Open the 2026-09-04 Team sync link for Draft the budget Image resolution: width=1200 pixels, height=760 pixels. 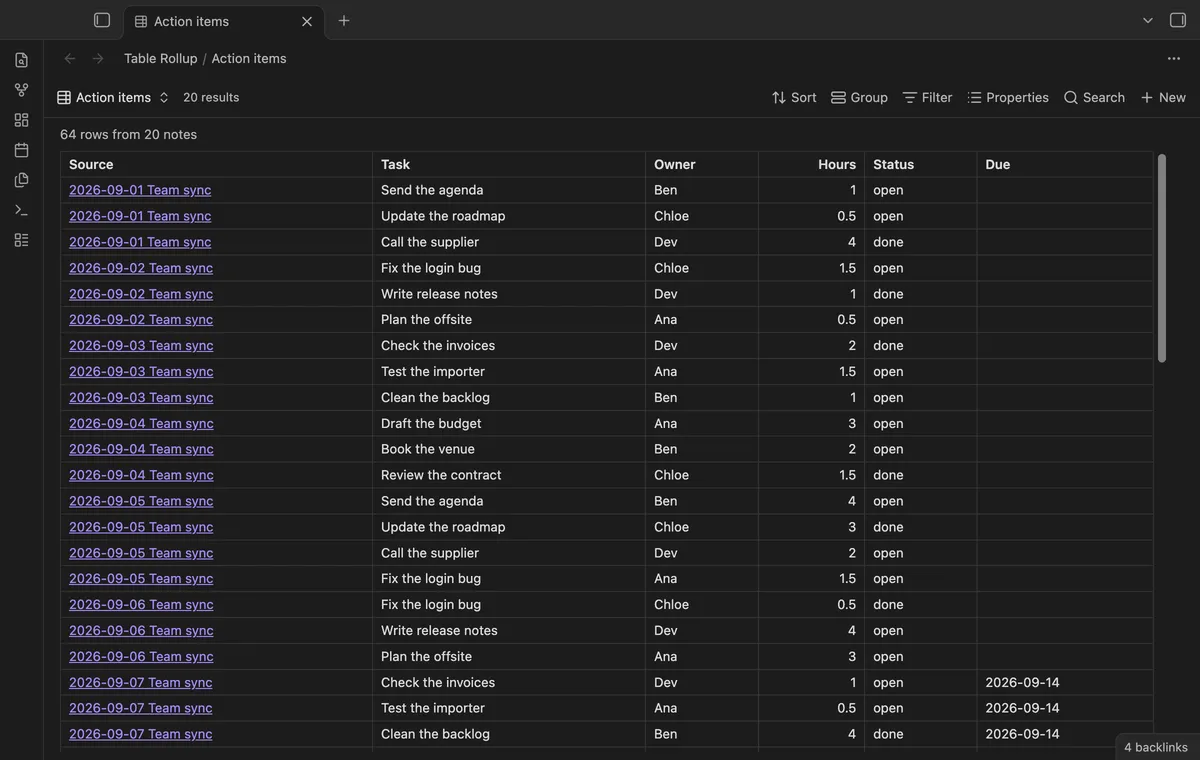click(141, 423)
